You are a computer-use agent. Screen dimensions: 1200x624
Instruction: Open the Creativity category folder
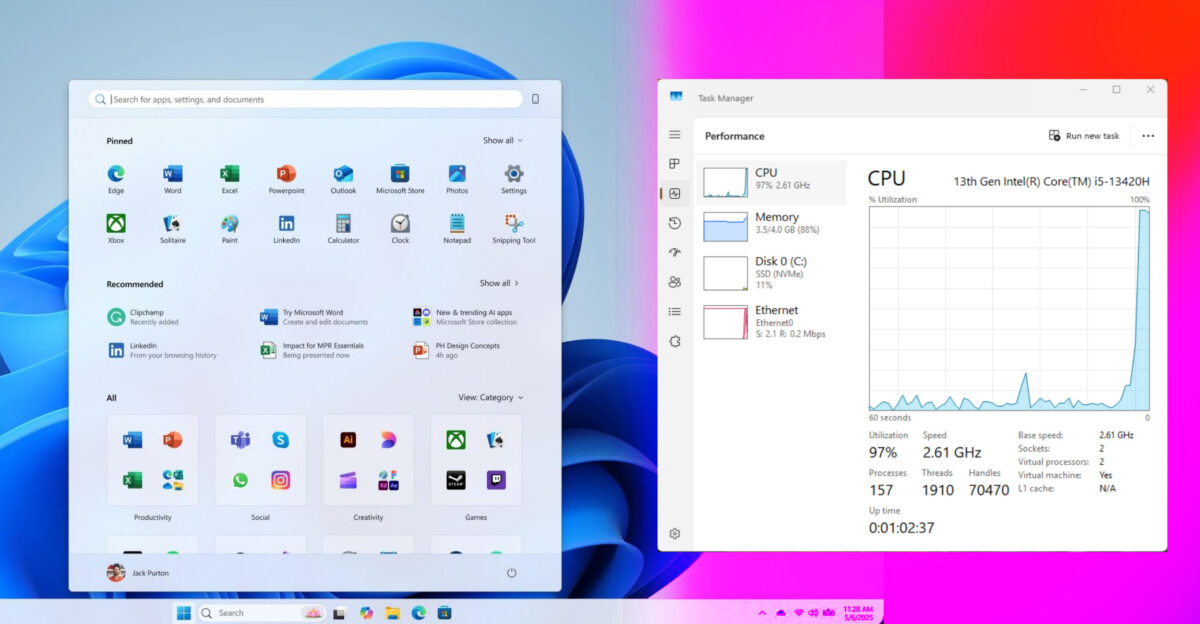pyautogui.click(x=368, y=460)
